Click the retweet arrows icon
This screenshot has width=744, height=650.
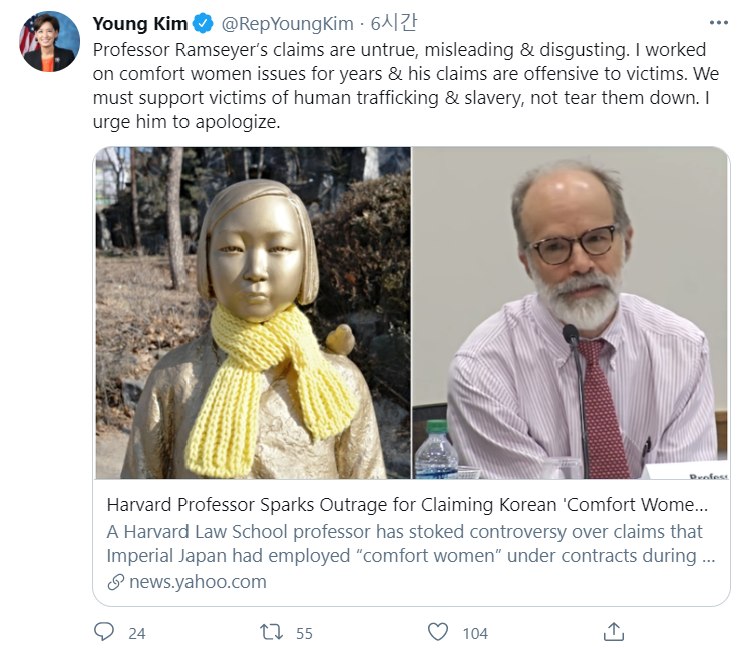tap(271, 632)
